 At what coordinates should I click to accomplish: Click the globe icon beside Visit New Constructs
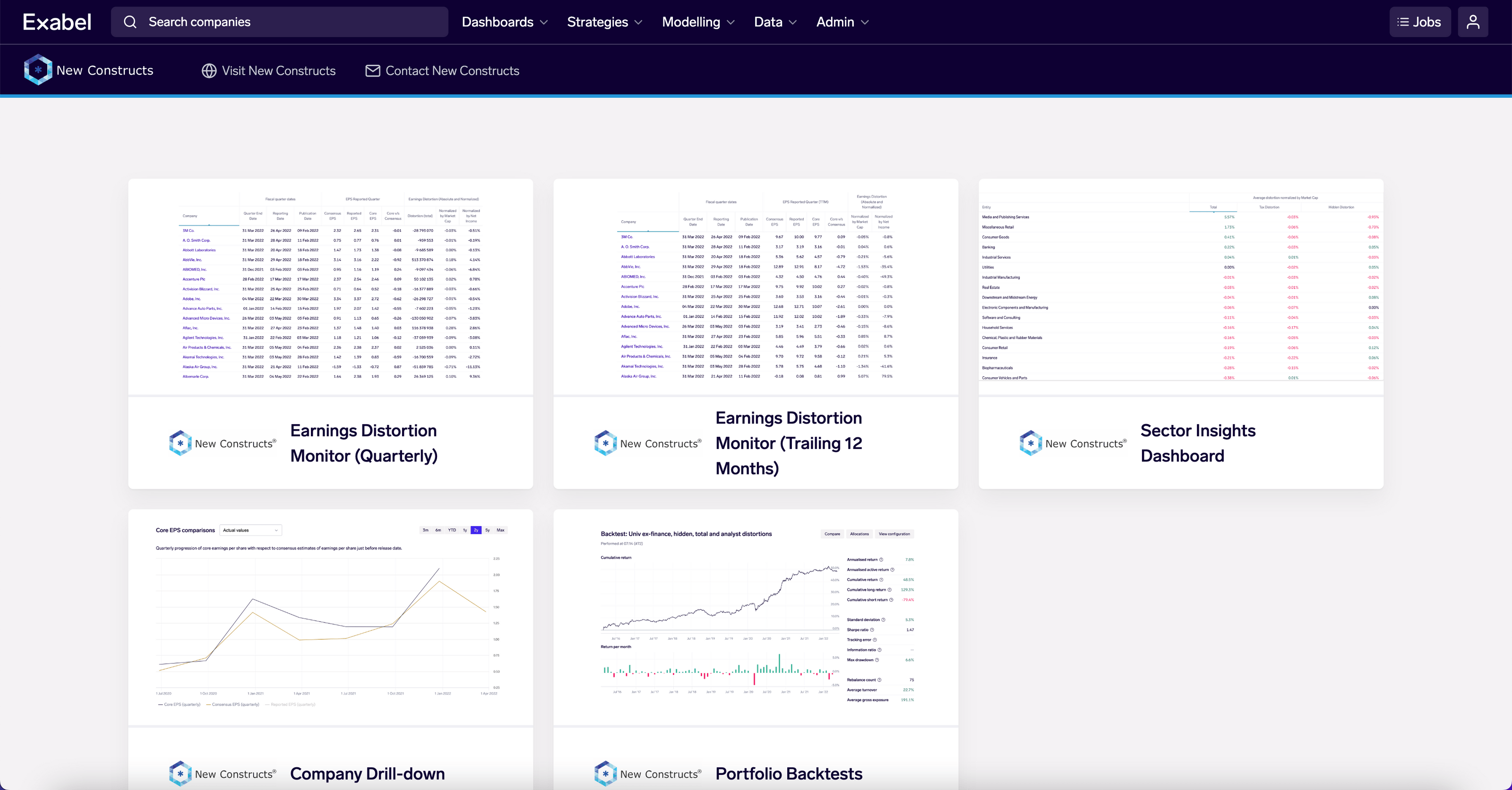point(209,71)
